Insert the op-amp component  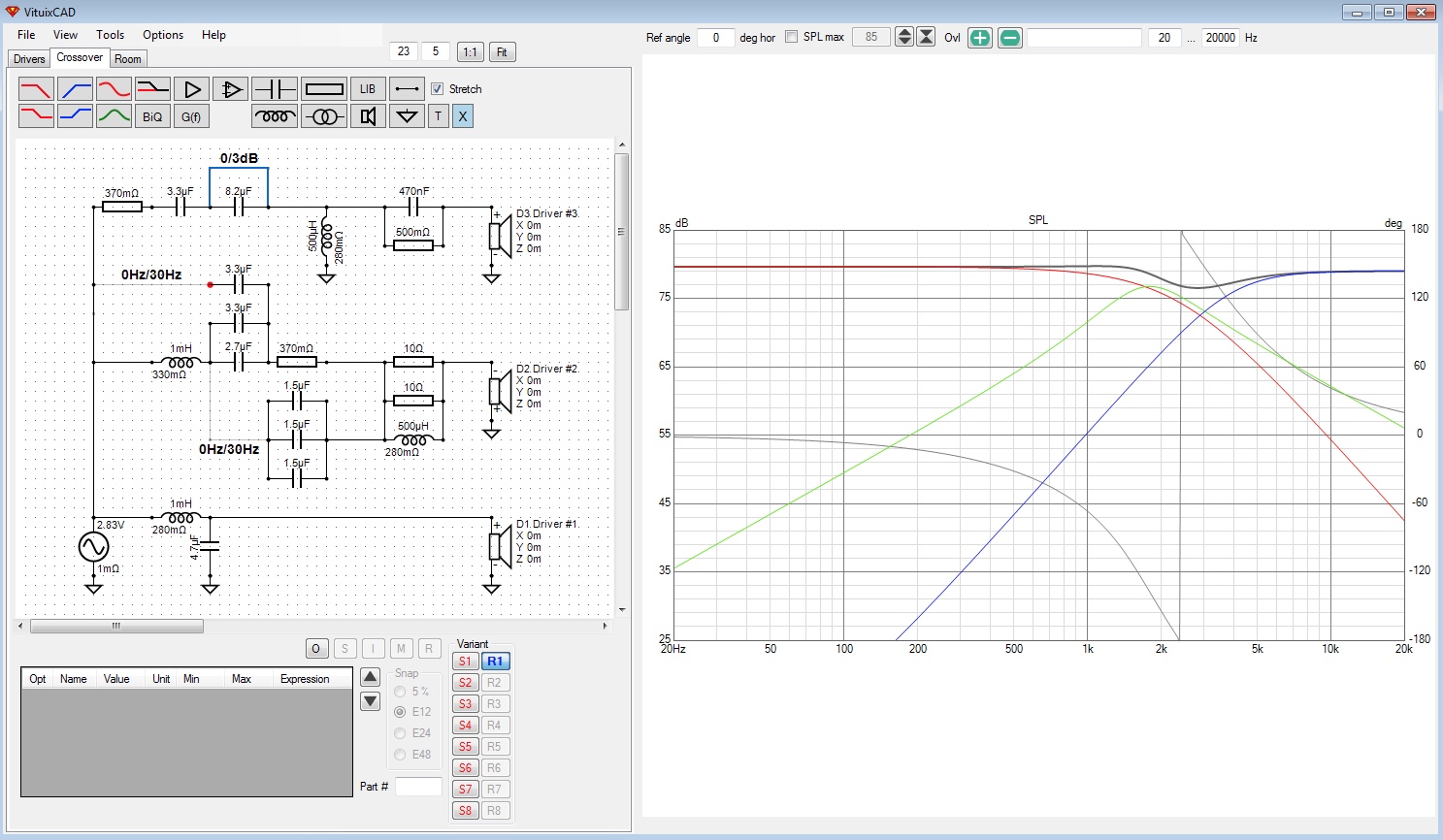click(x=230, y=89)
